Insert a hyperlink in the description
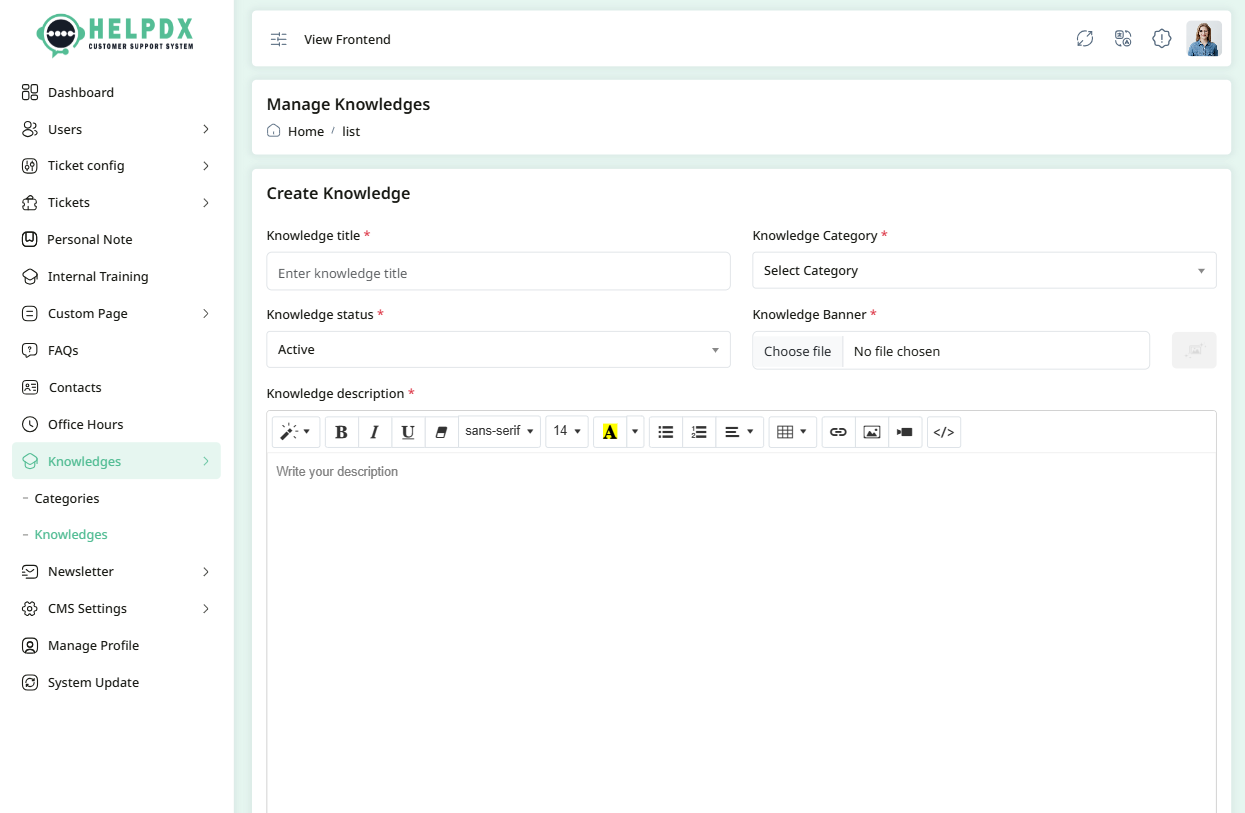1245x813 pixels. (x=838, y=431)
